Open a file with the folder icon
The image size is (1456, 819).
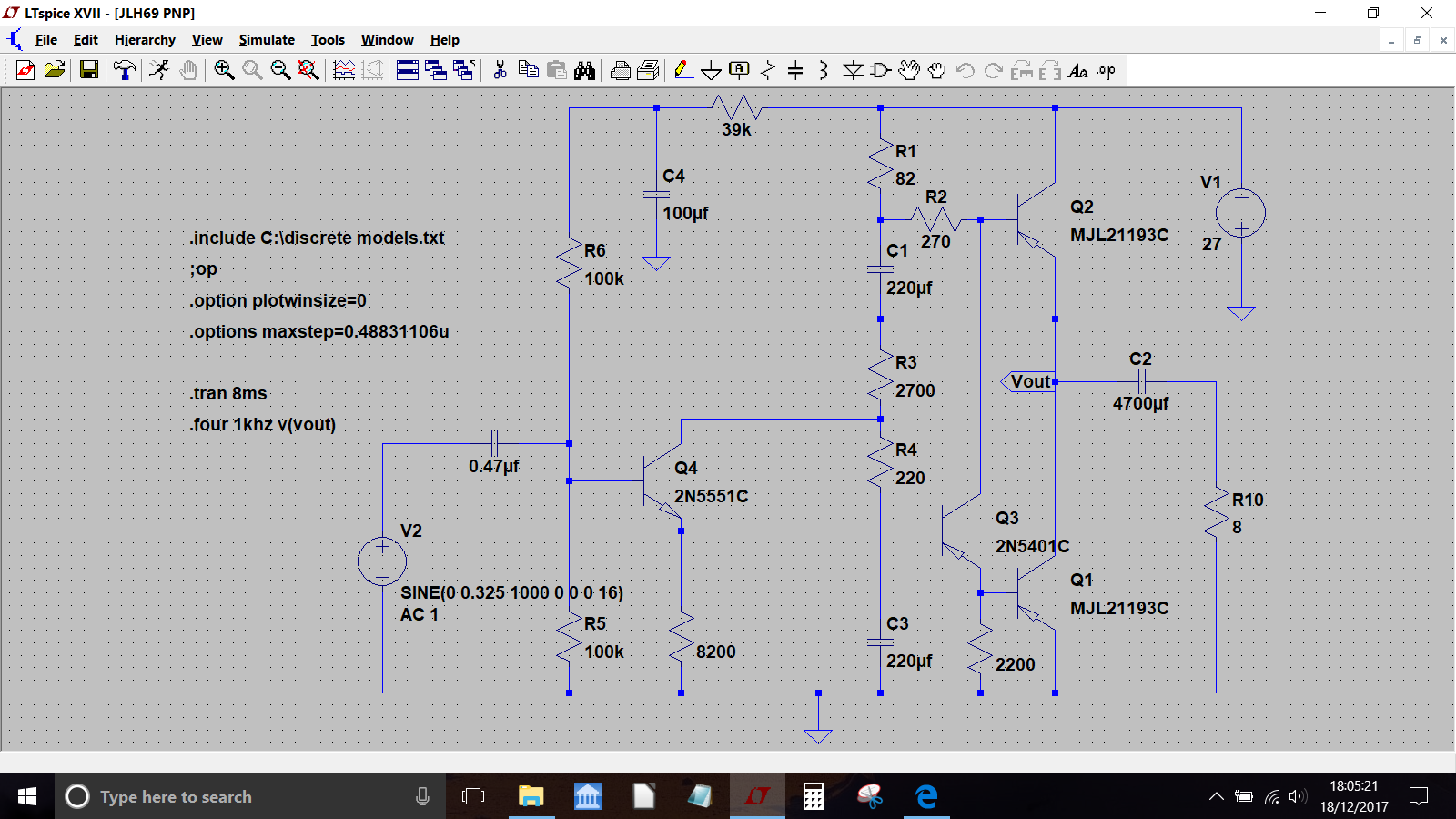[x=55, y=70]
